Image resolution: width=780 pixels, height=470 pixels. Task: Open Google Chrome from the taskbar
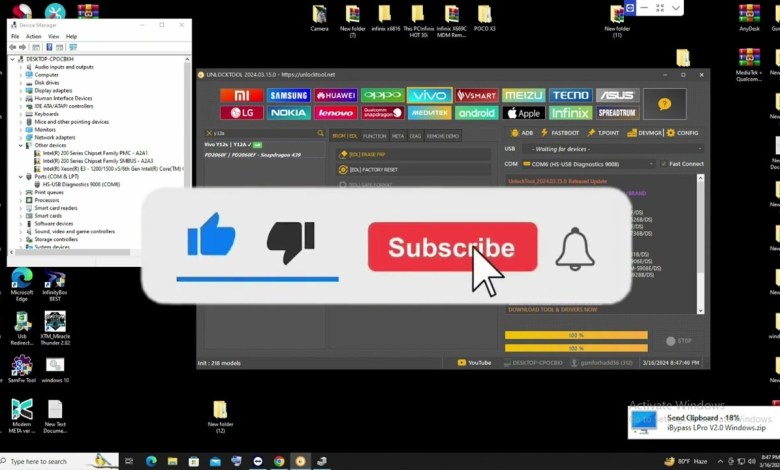point(279,462)
